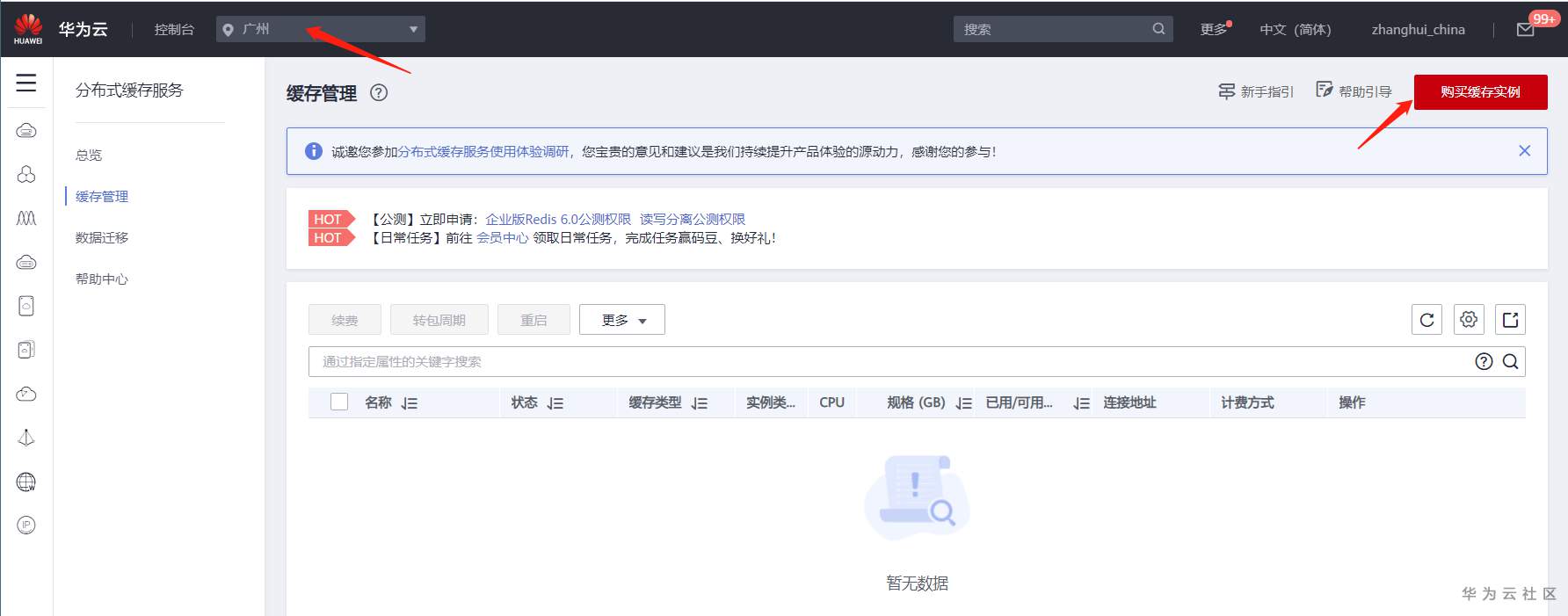Sort by 已用/可用 column

(1082, 403)
